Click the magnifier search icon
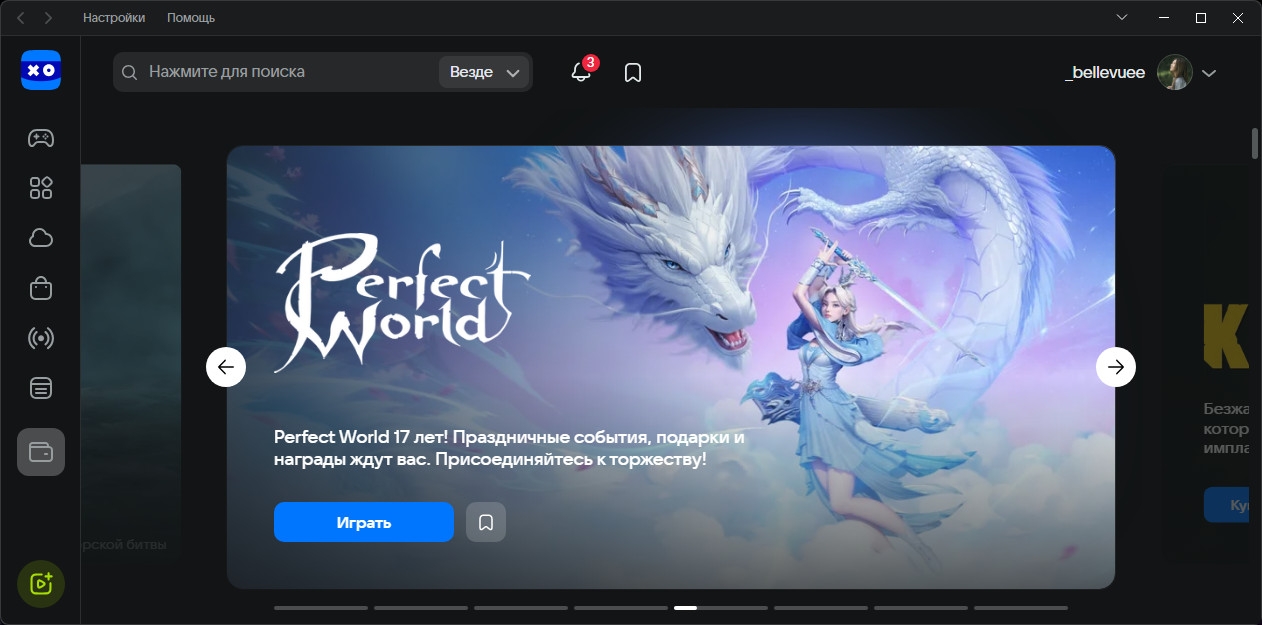 coord(130,72)
